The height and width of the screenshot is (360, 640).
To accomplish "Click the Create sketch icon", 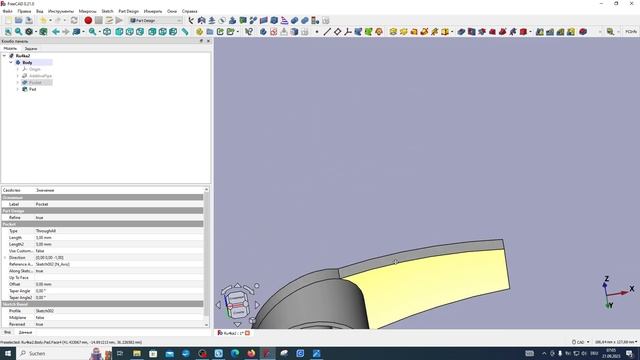I will point(273,31).
